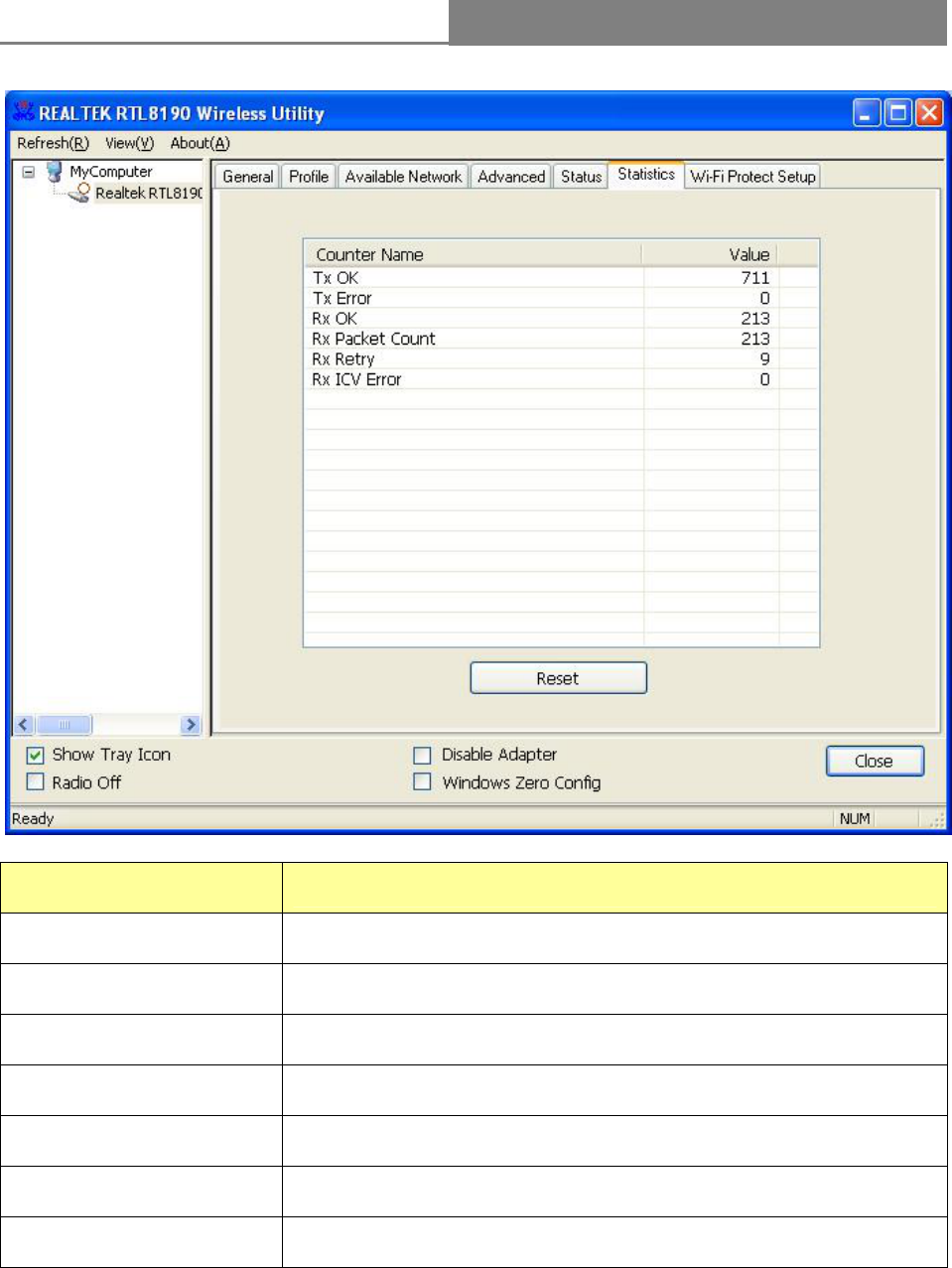
Task: Click the Realtek utility title bar icon
Action: tap(23, 112)
